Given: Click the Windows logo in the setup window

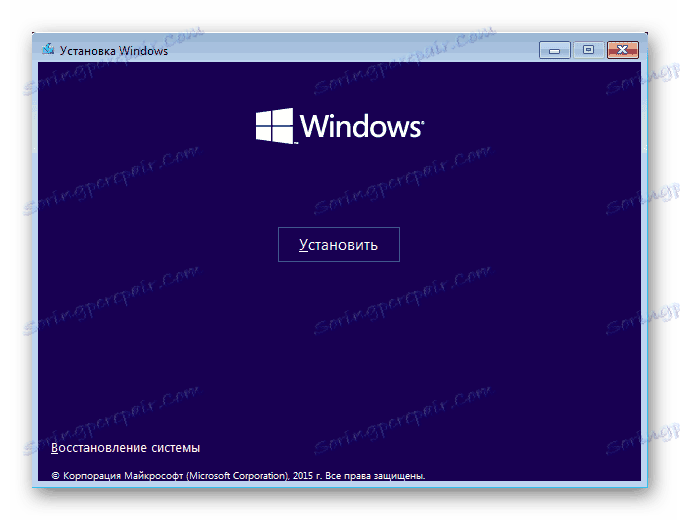Looking at the screenshot, I should point(340,126).
